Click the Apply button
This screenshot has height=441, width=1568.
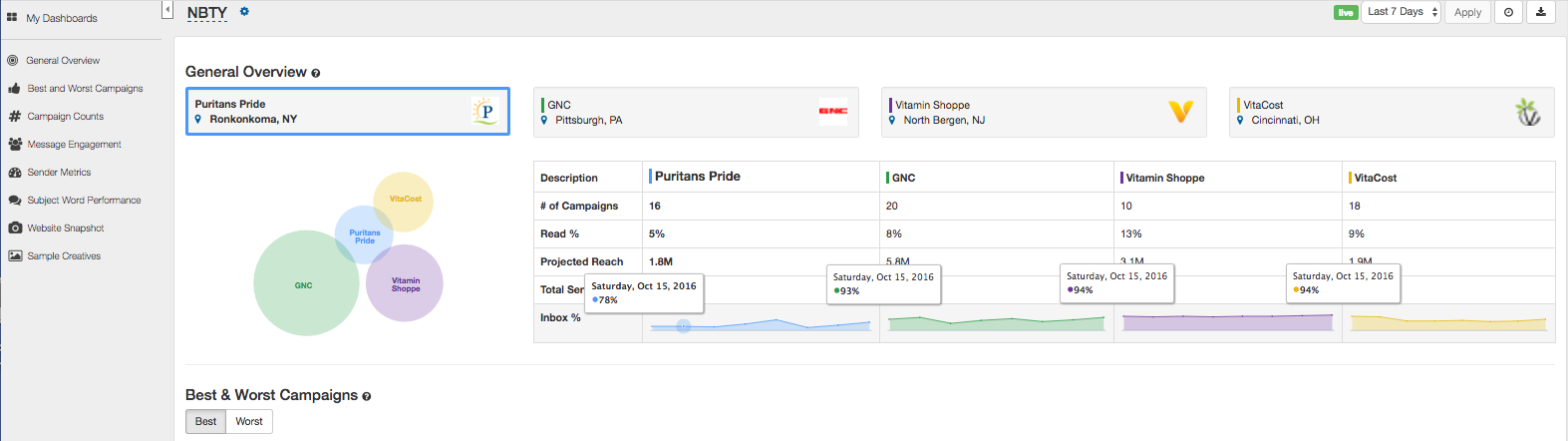pyautogui.click(x=1467, y=13)
